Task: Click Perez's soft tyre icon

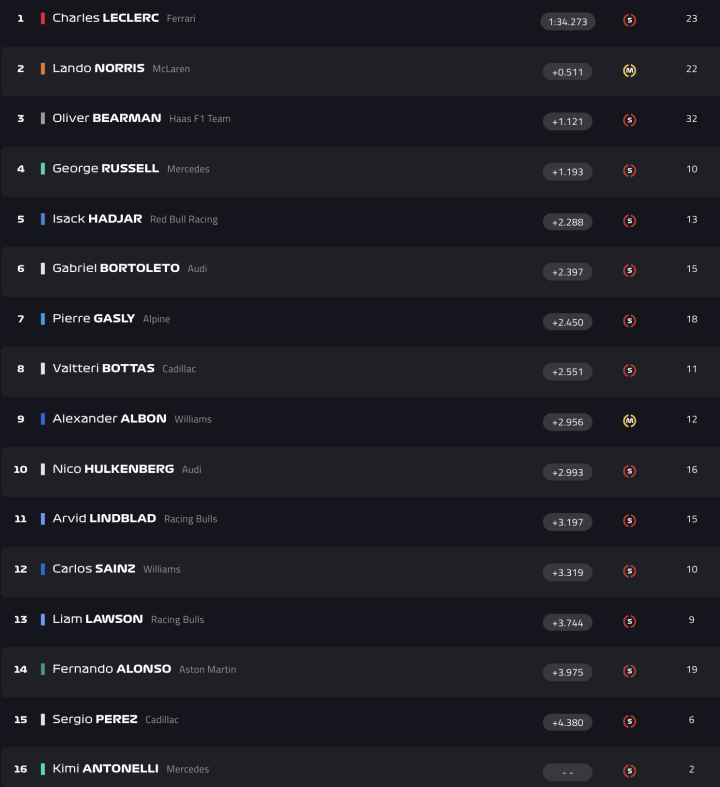Action: click(629, 720)
